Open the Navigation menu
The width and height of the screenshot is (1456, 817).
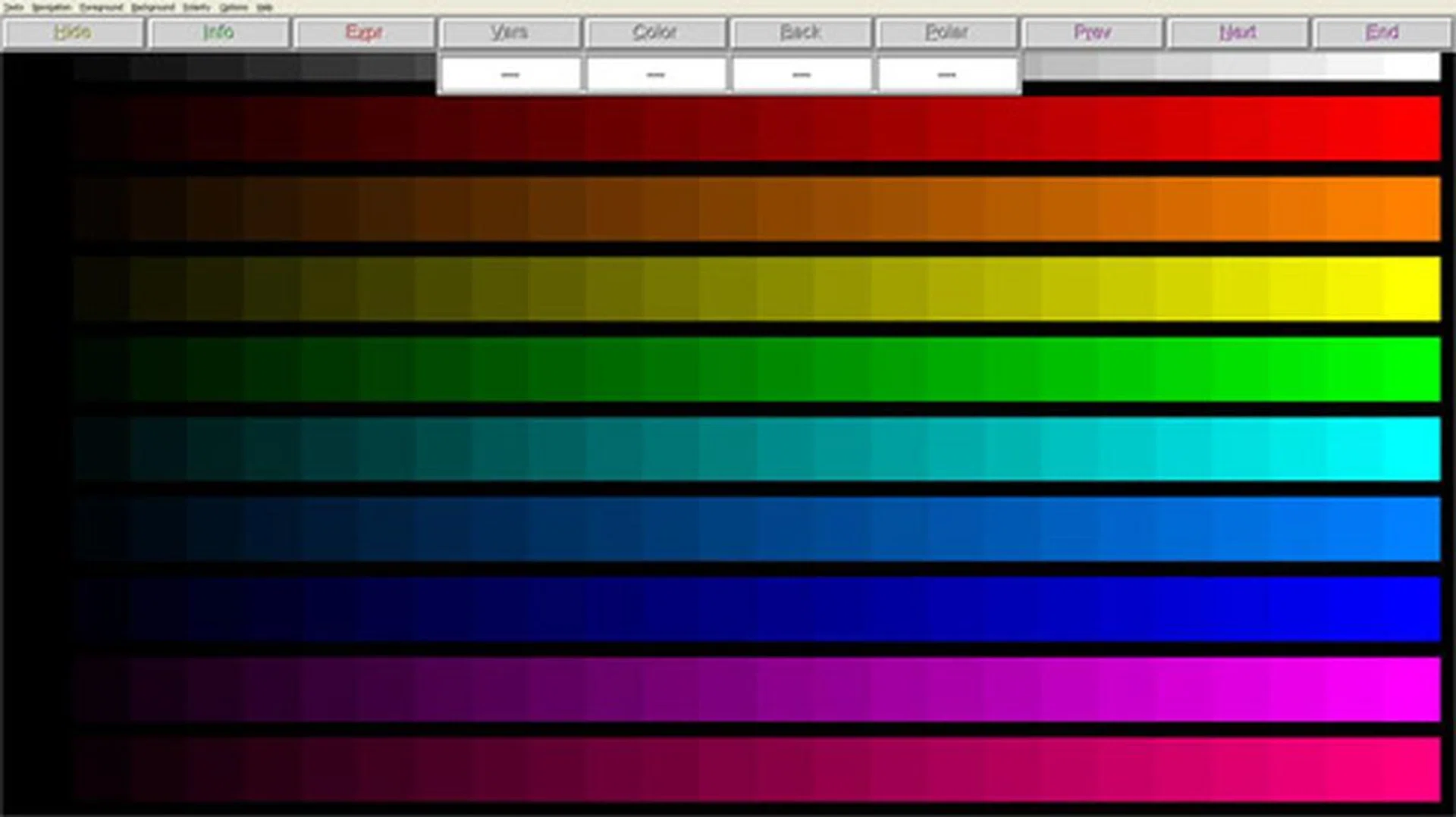pyautogui.click(x=52, y=8)
